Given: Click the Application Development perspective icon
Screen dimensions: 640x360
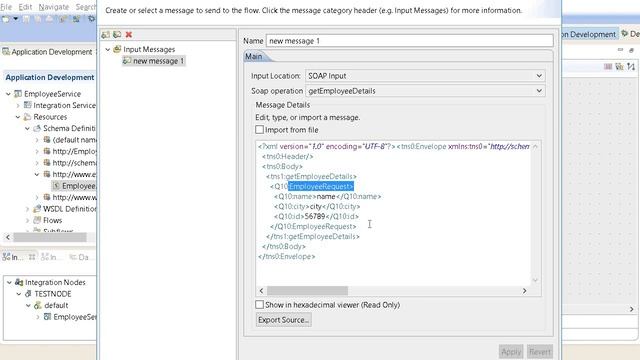Looking at the screenshot, I should [6, 52].
